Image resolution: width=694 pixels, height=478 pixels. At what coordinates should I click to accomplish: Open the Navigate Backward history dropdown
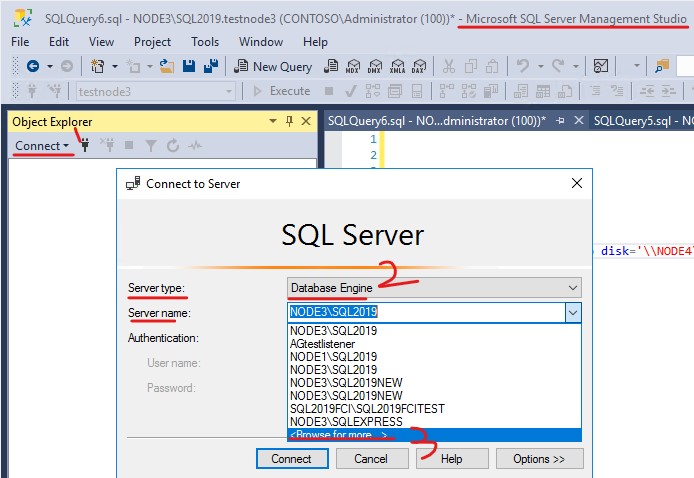(x=50, y=66)
